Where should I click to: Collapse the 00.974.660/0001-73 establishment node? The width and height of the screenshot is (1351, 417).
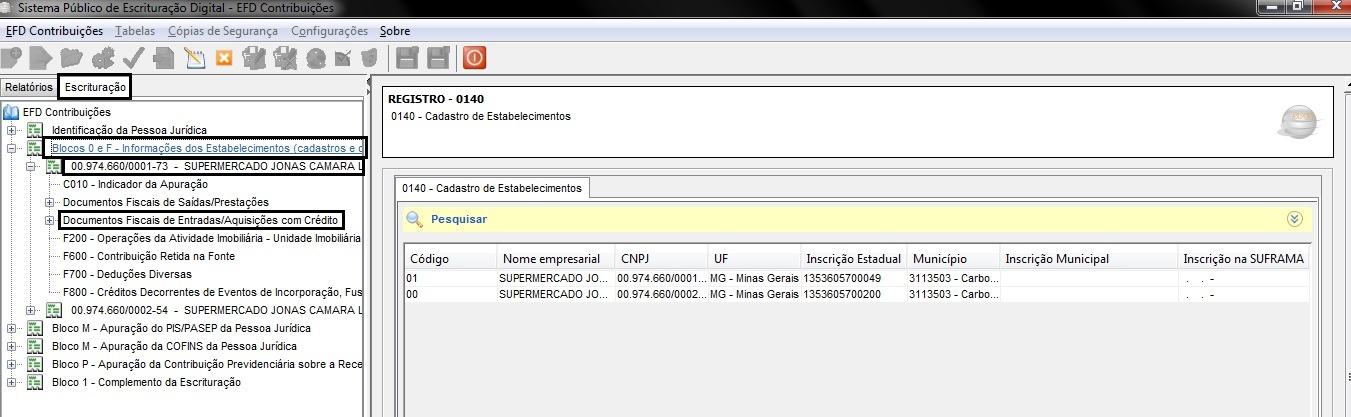(x=31, y=166)
